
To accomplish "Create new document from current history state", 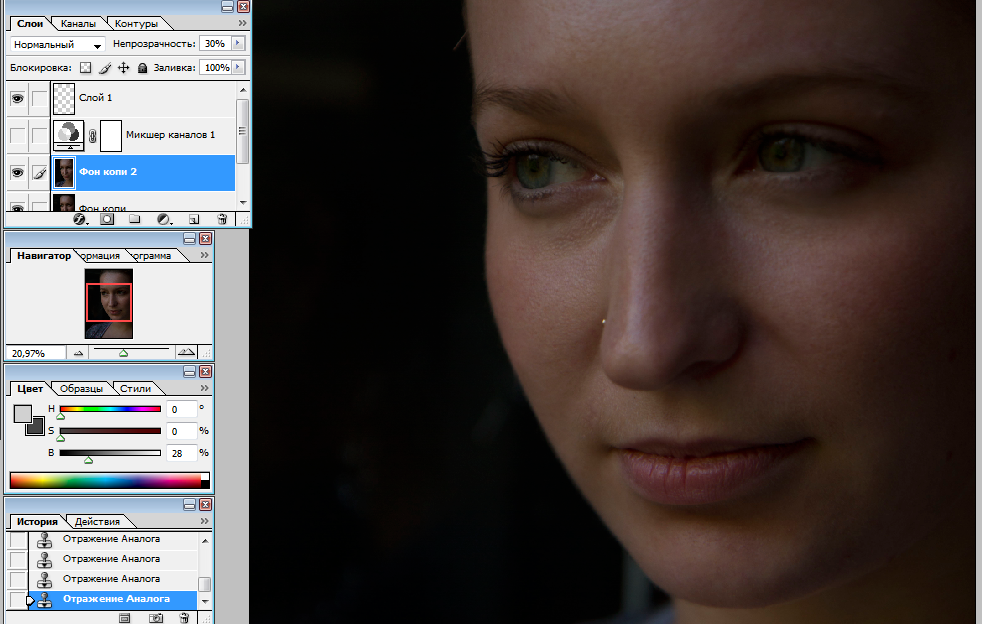I will coord(125,618).
